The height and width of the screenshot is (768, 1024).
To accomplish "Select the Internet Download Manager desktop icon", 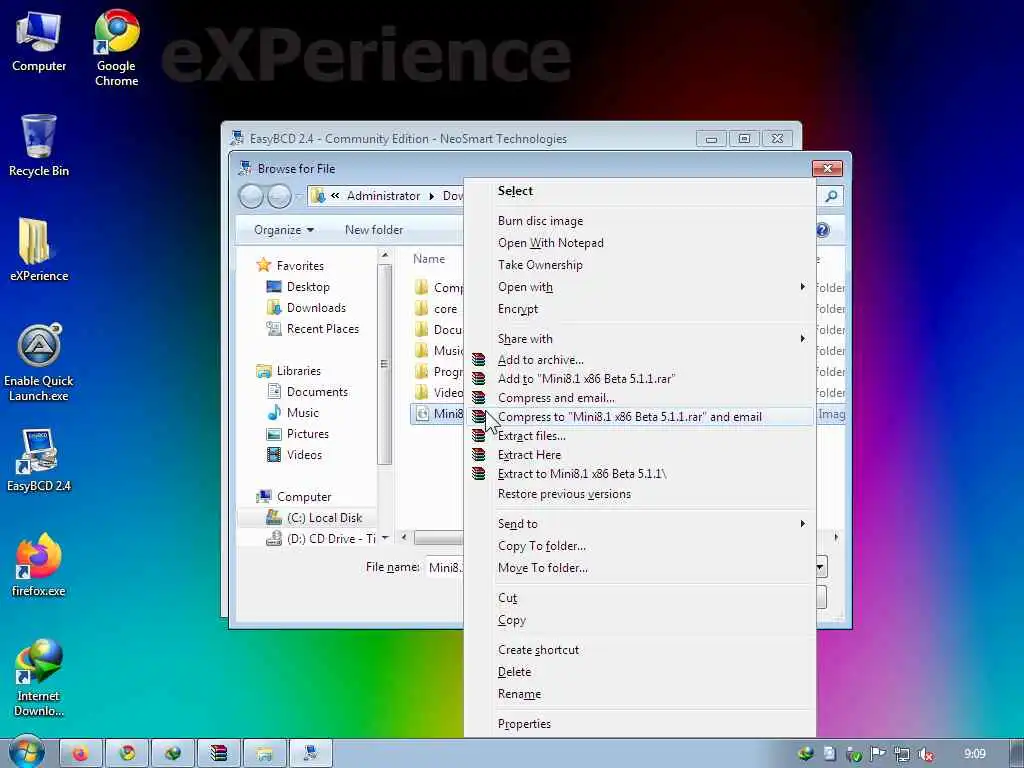I will tap(39, 678).
